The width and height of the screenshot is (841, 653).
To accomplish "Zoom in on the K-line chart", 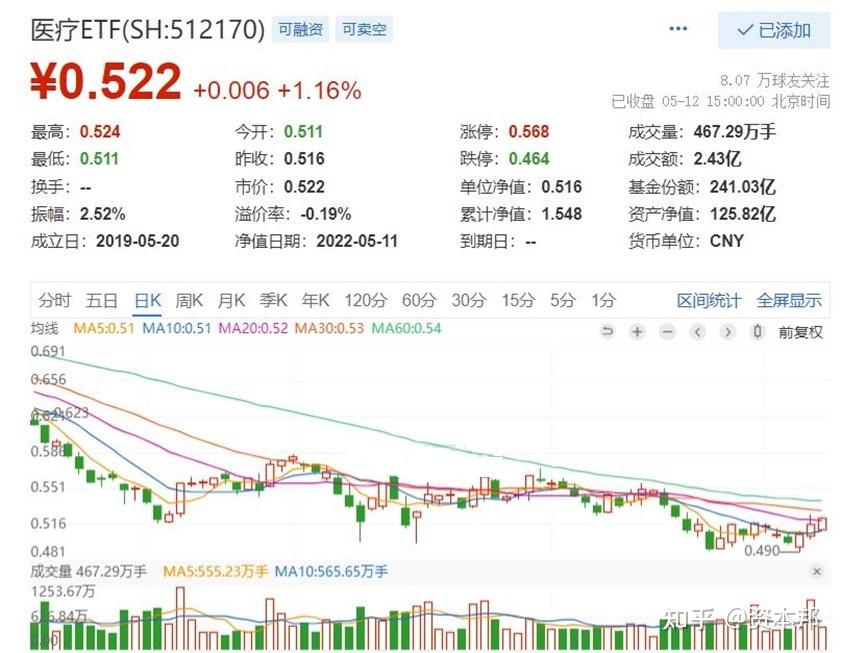I will tap(637, 332).
